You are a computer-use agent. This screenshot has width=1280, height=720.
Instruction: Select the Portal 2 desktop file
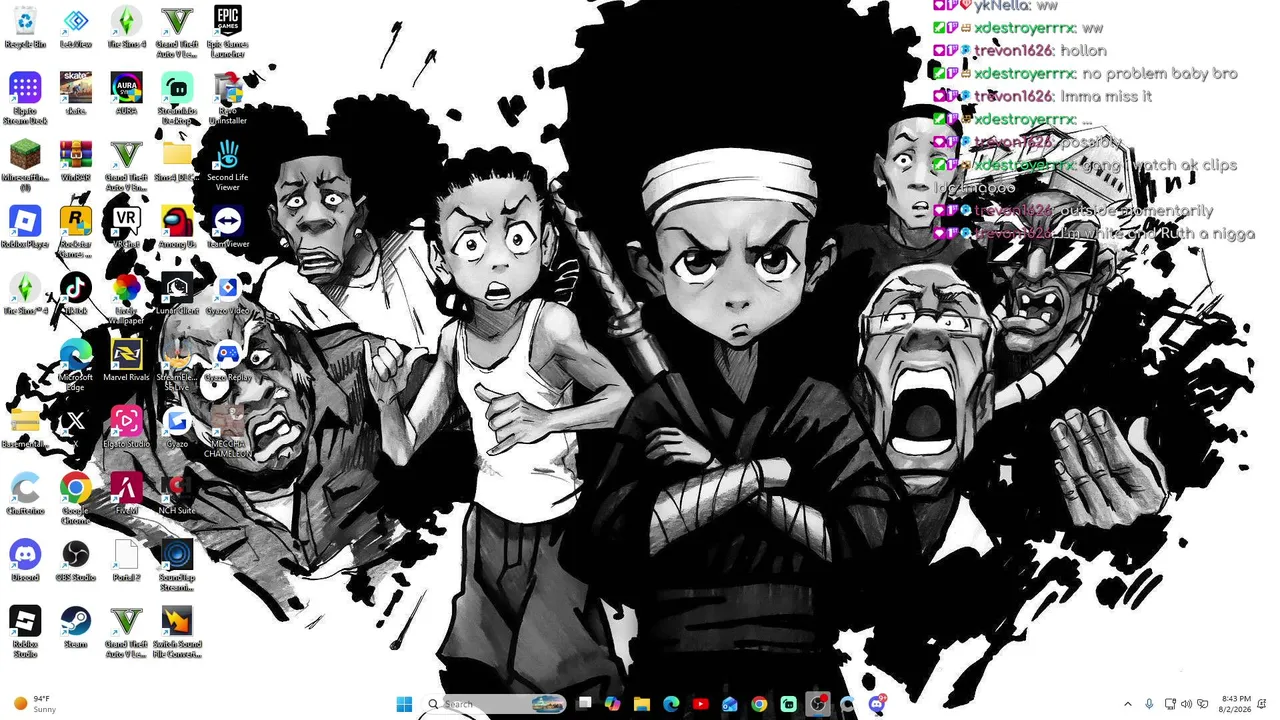tap(126, 560)
